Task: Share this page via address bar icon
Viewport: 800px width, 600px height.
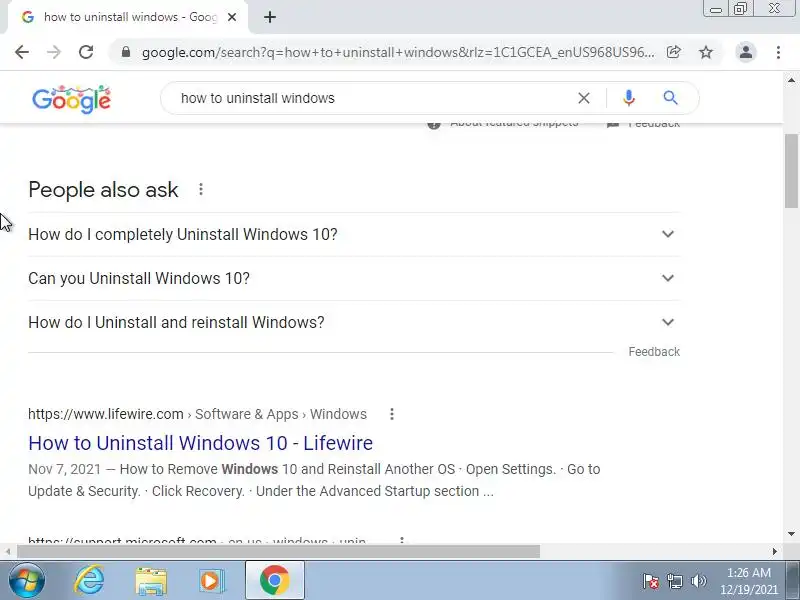Action: [673, 52]
